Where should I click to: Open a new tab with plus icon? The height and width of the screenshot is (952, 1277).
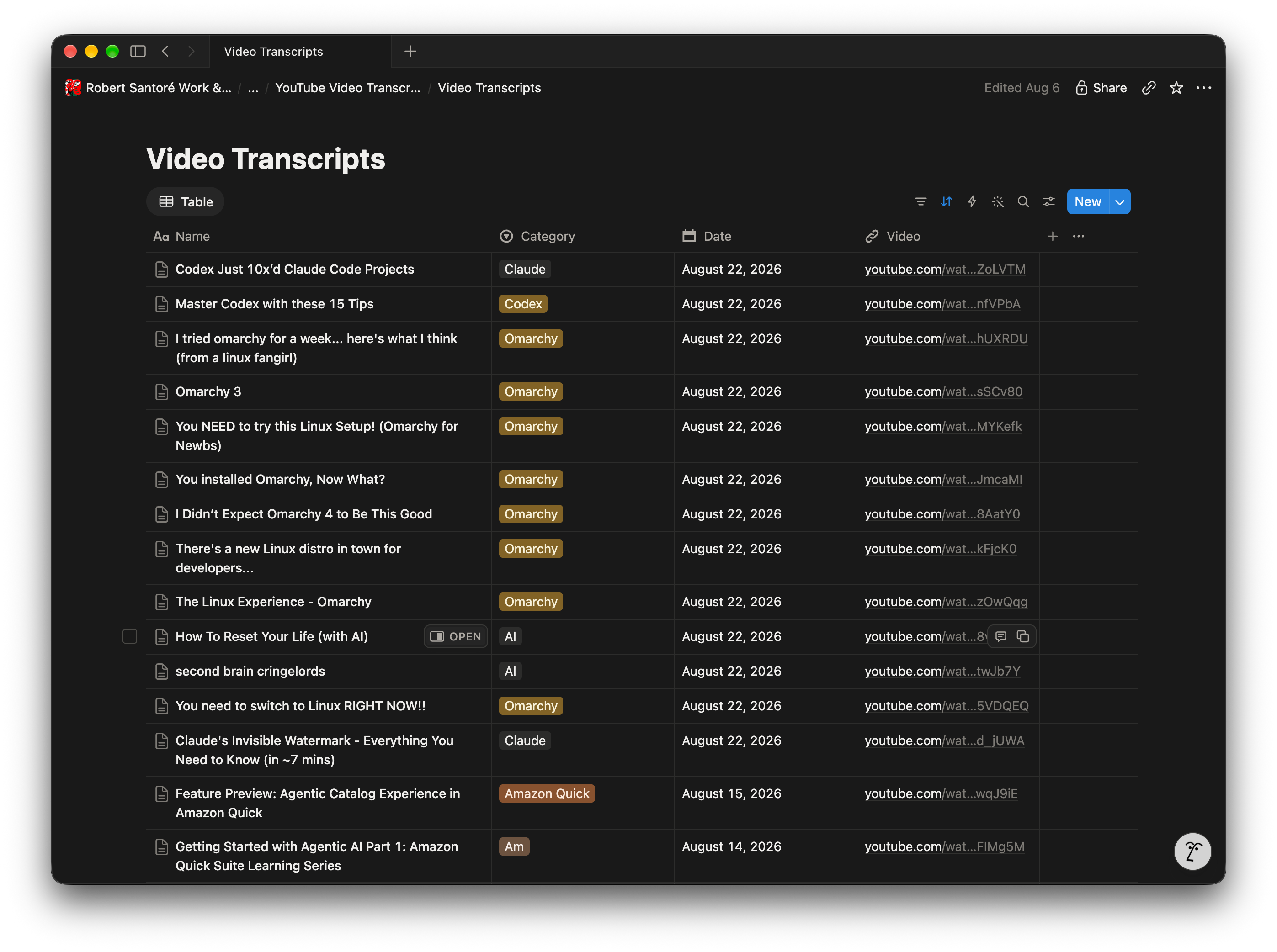(410, 51)
